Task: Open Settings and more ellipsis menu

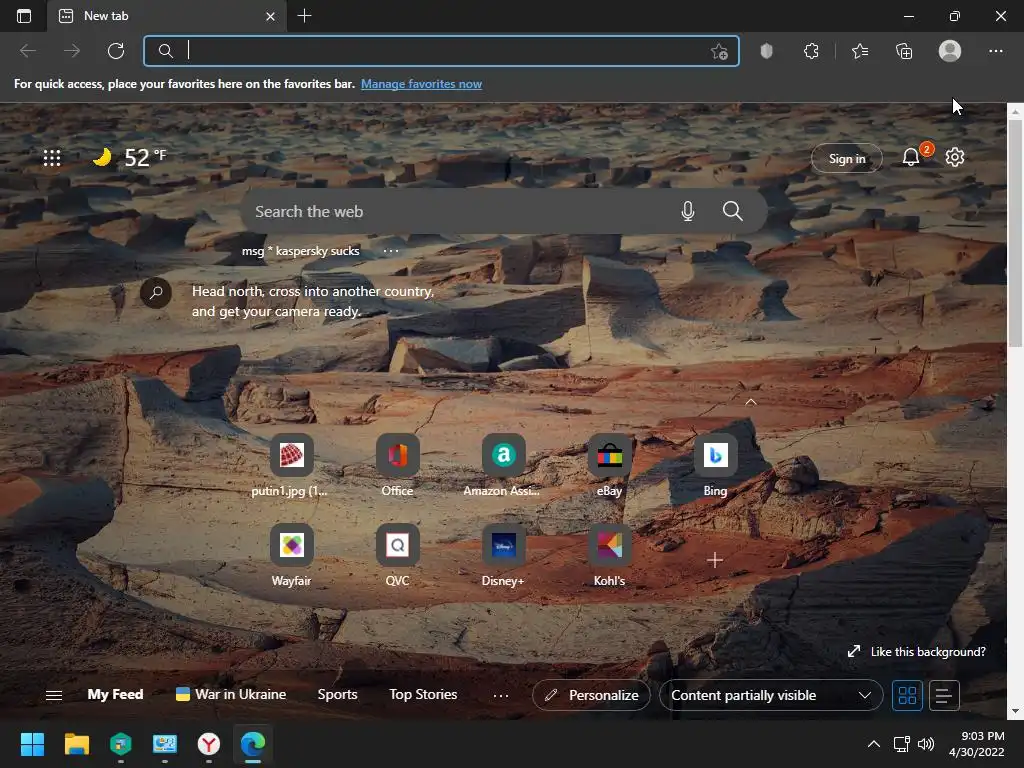Action: click(995, 51)
